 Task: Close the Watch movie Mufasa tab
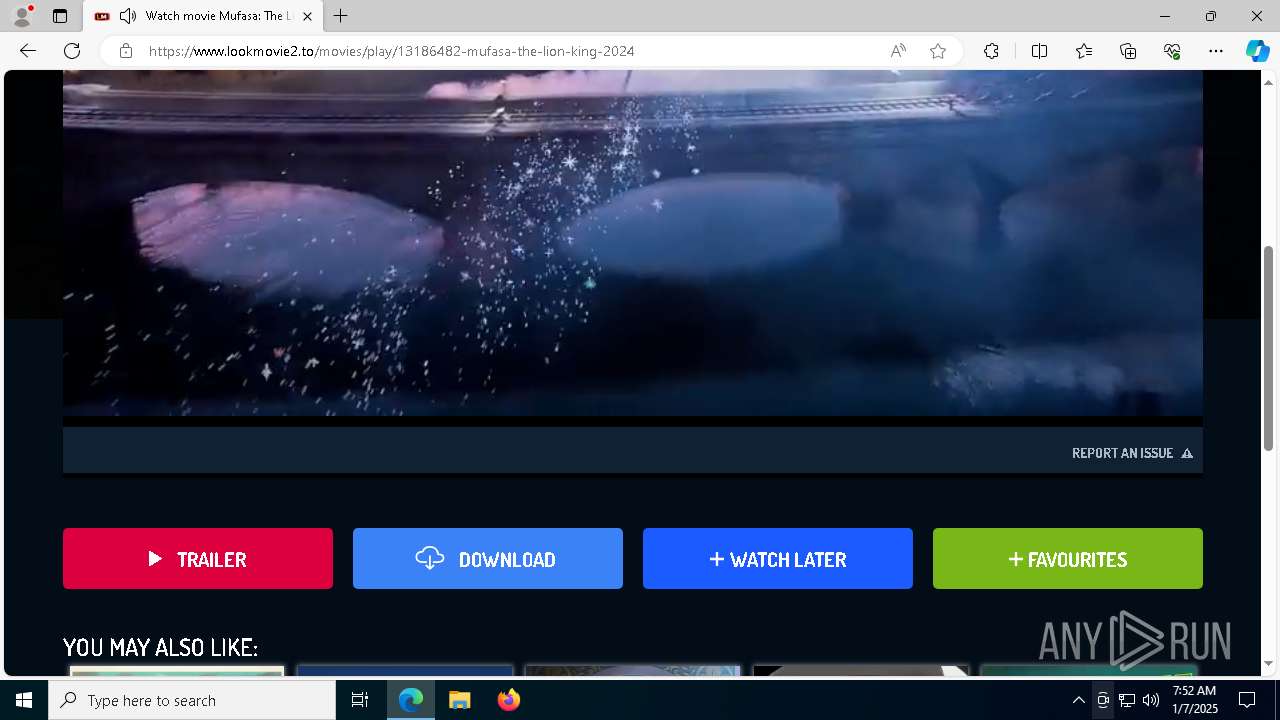coord(307,16)
